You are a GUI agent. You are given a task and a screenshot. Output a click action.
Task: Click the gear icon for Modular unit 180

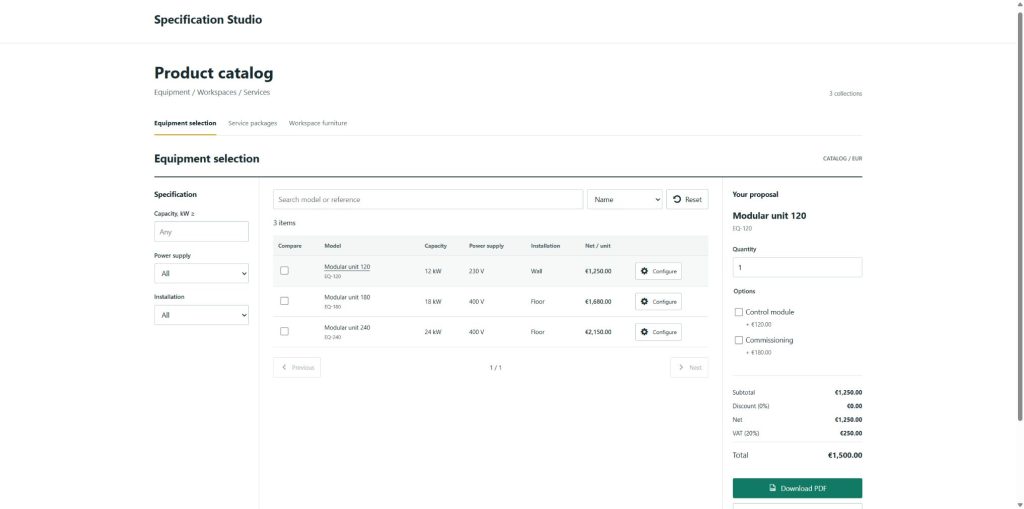click(645, 301)
